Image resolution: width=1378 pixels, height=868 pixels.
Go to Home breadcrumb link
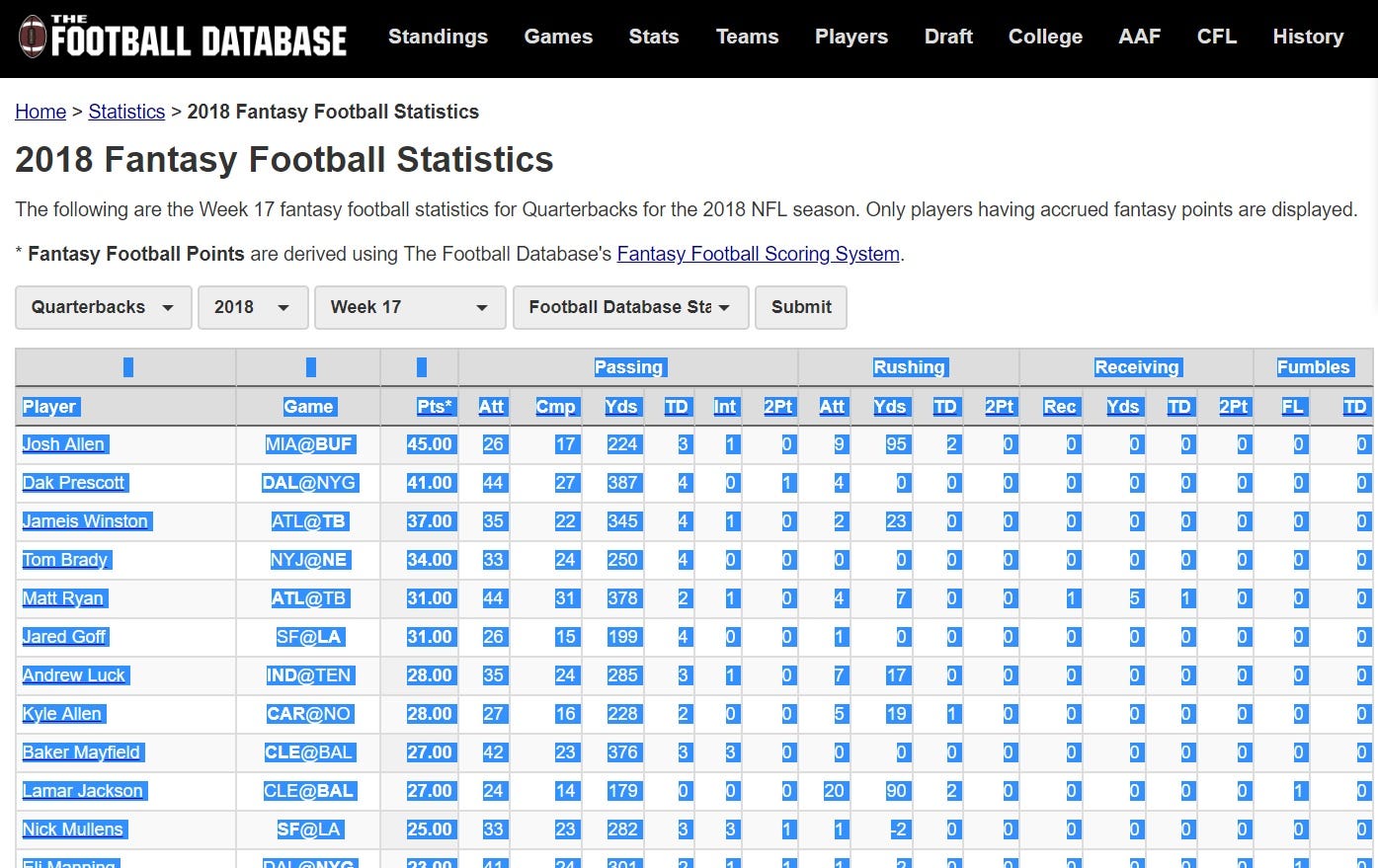(x=41, y=112)
